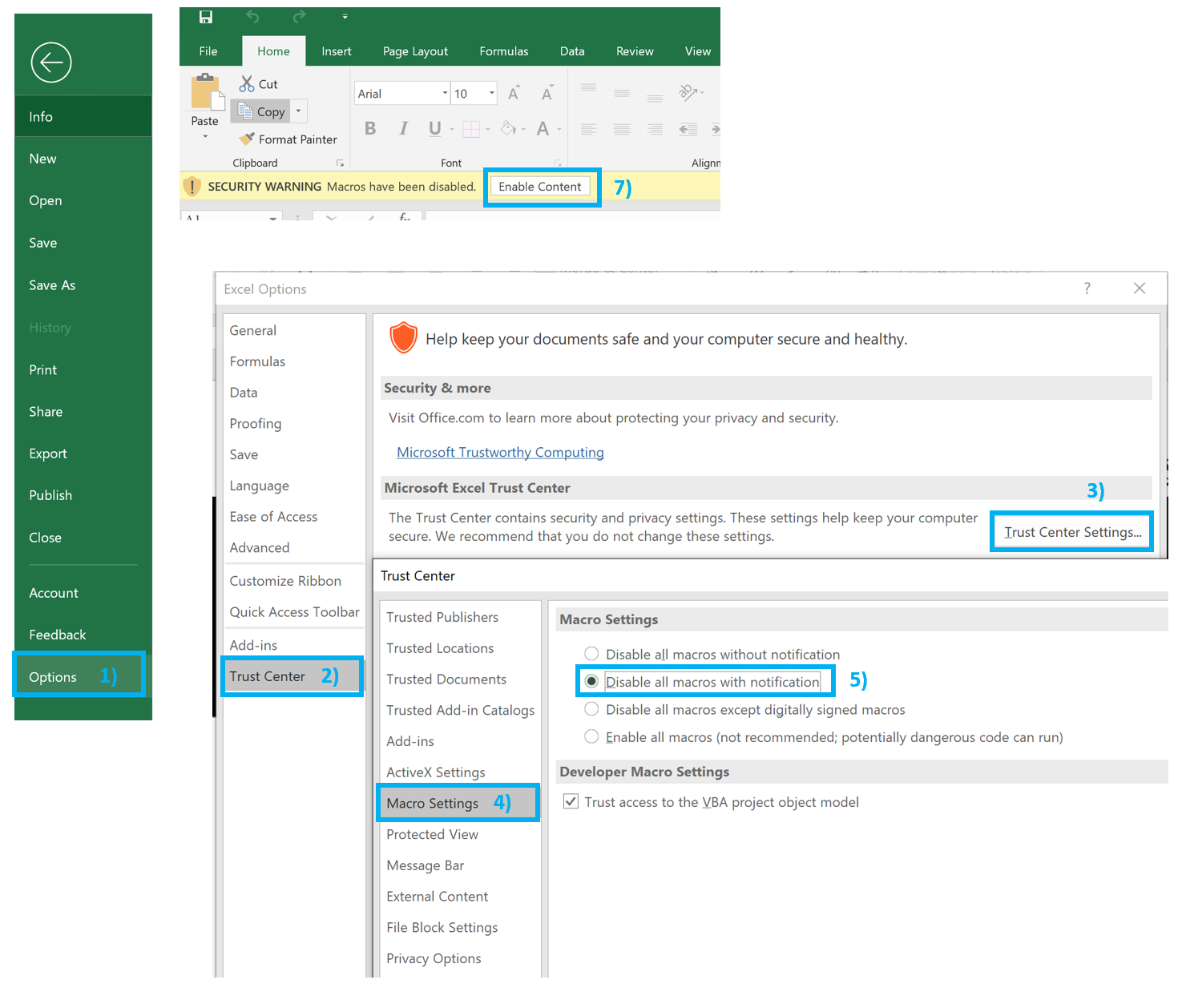1186x1008 pixels.
Task: Open Customize Quick Access Toolbar dropdown
Action: [345, 17]
